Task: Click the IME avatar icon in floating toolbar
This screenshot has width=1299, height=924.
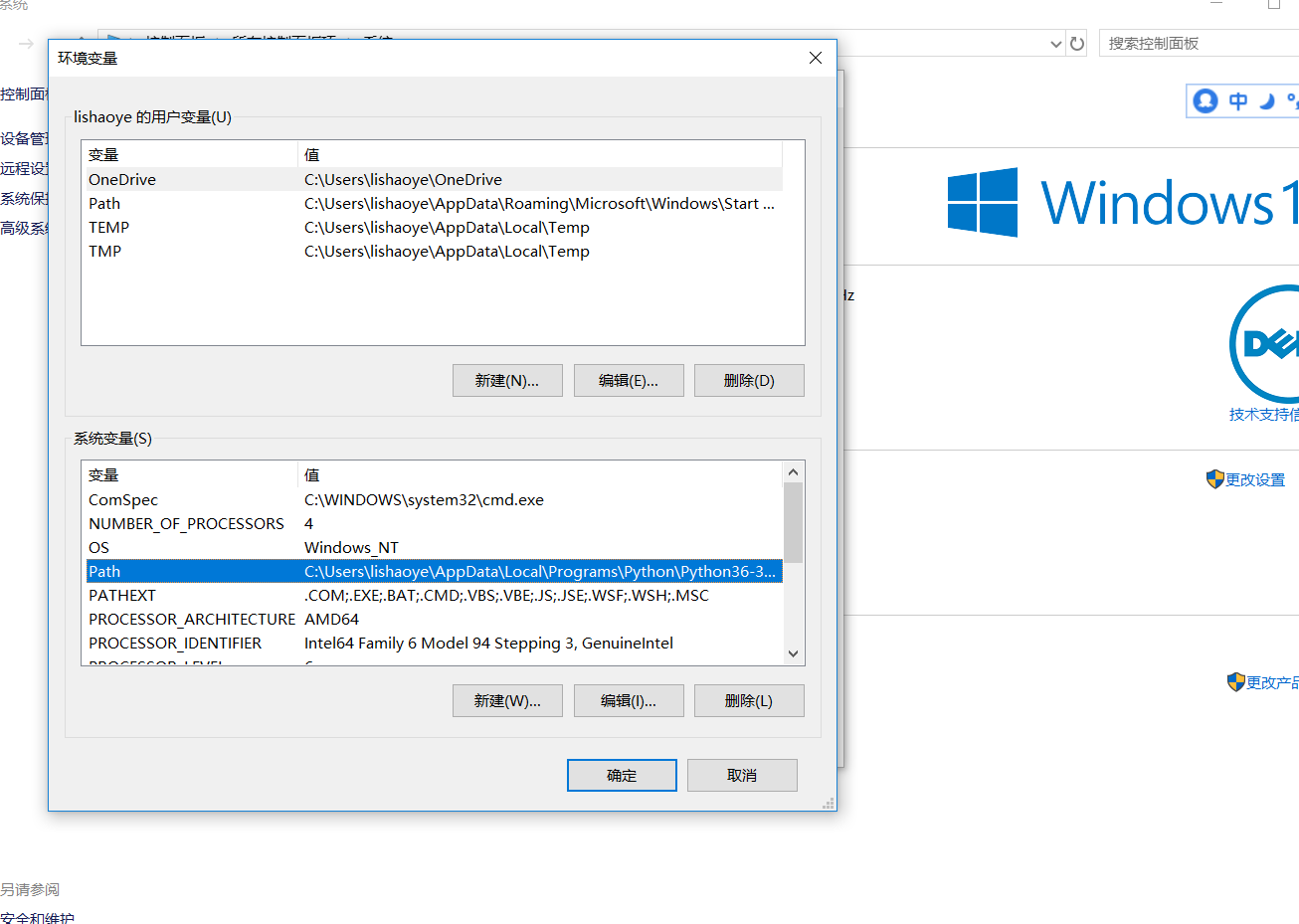Action: pos(1206,100)
